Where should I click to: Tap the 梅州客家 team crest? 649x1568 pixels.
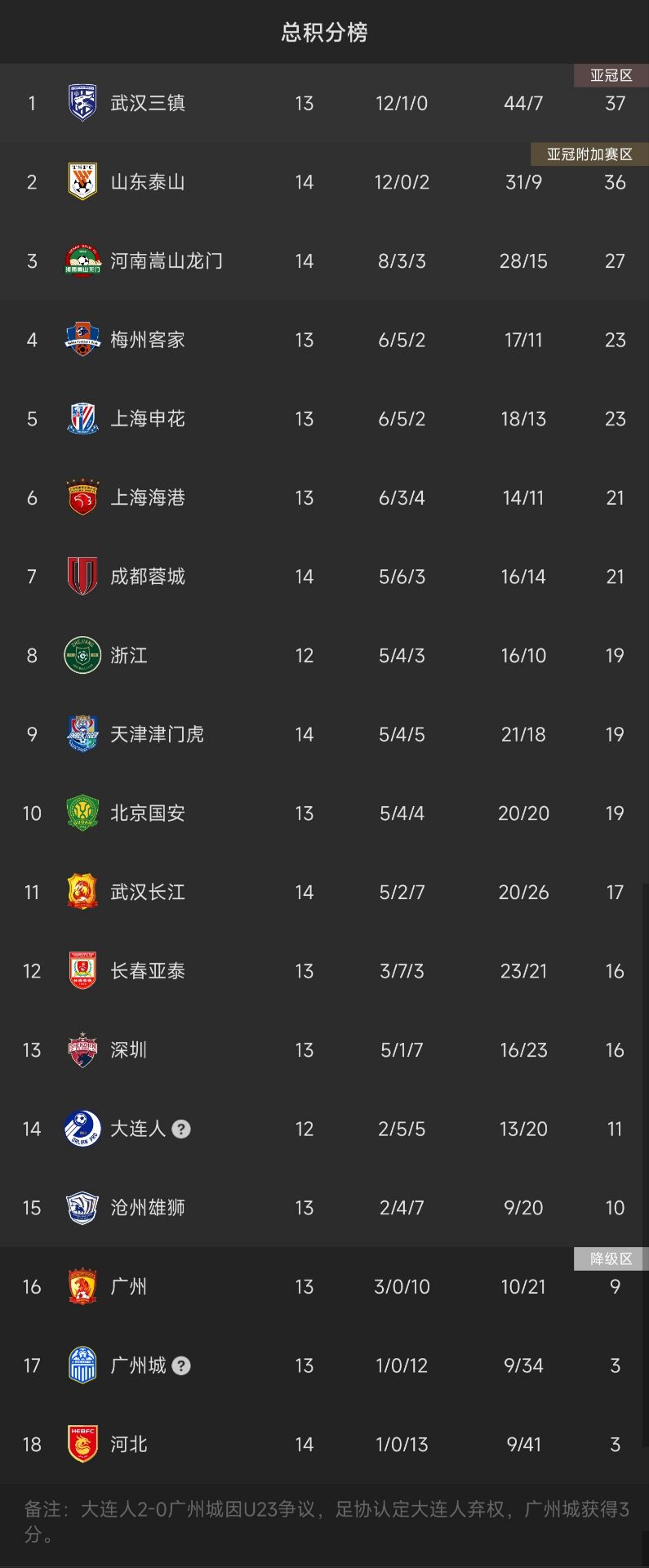coord(82,340)
